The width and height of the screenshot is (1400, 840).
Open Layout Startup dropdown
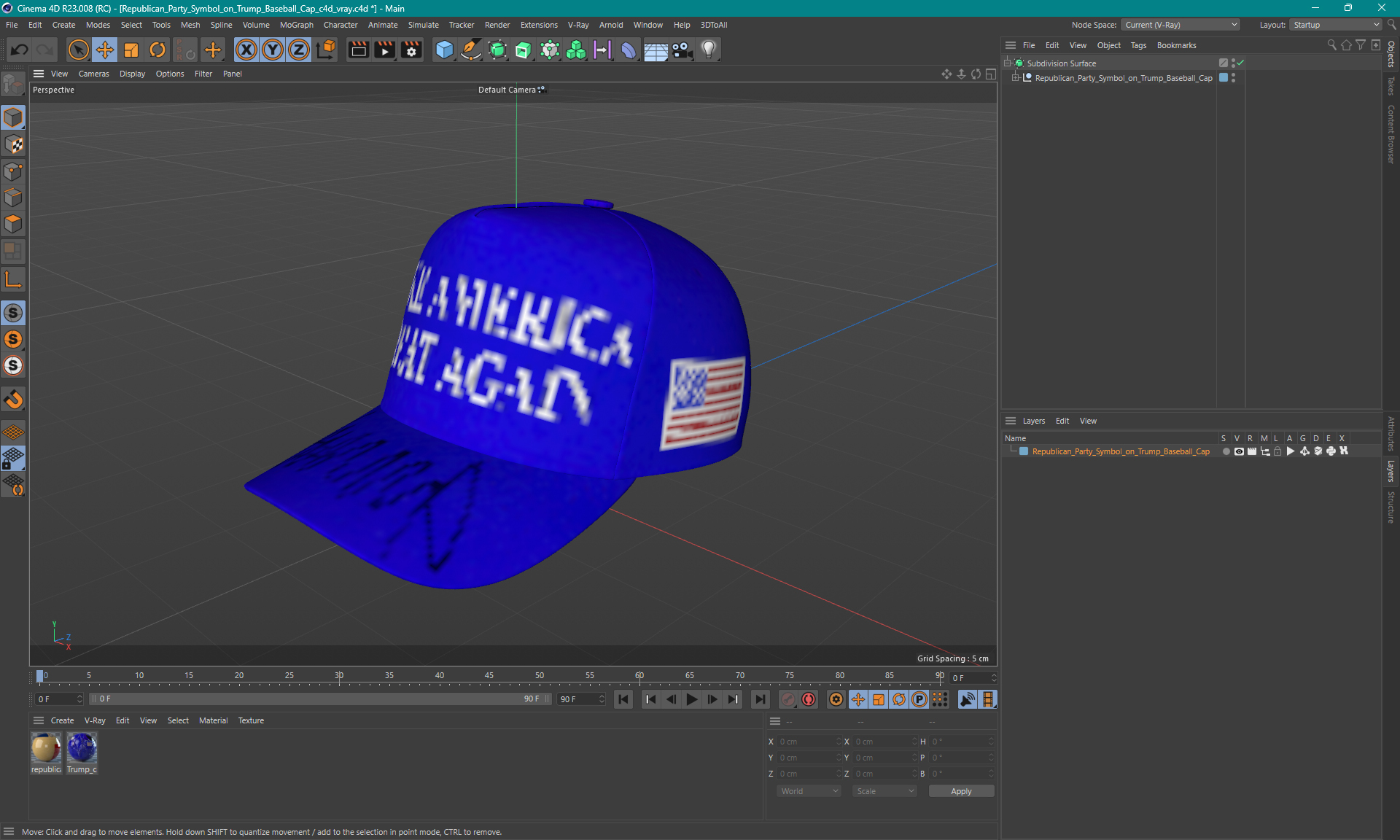[1336, 25]
